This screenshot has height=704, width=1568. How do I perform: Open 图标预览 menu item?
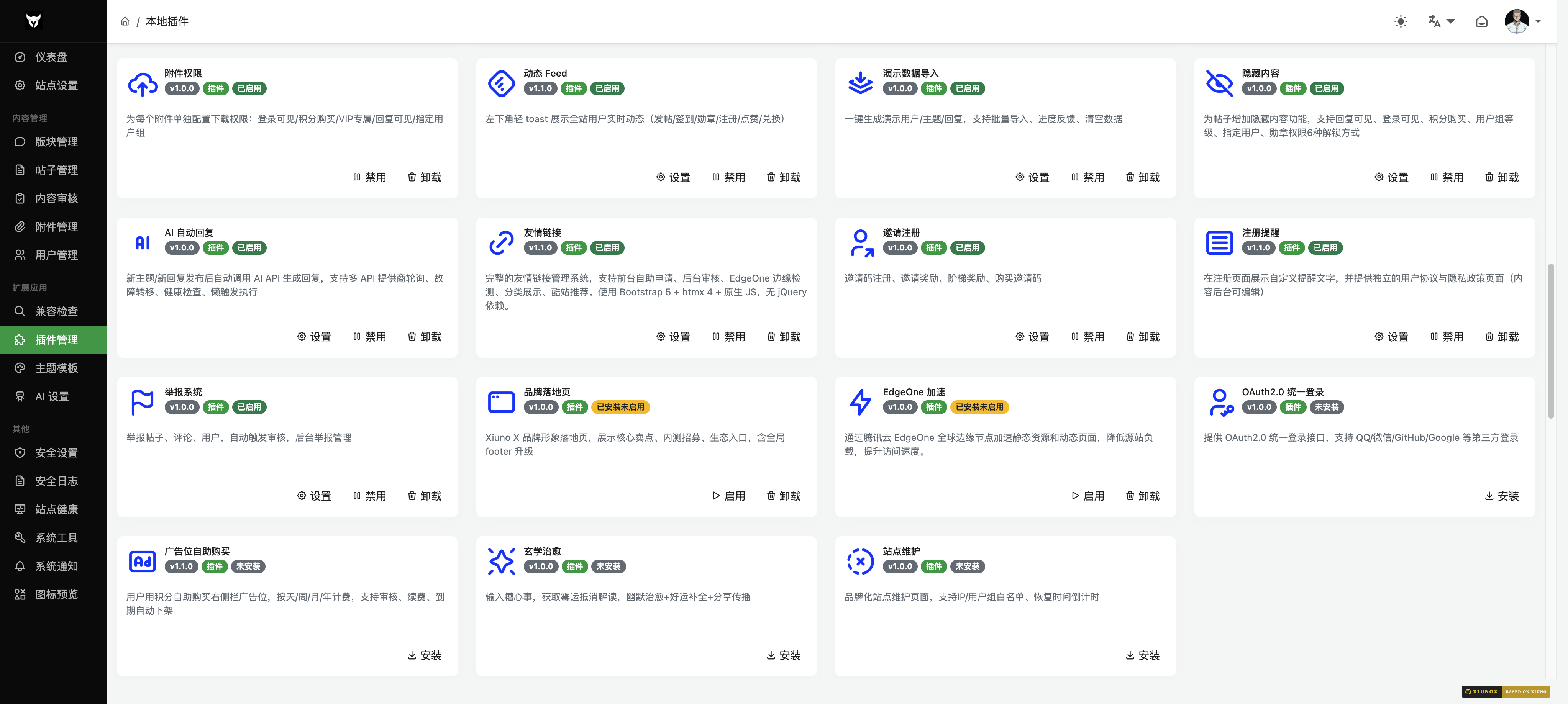pos(54,594)
